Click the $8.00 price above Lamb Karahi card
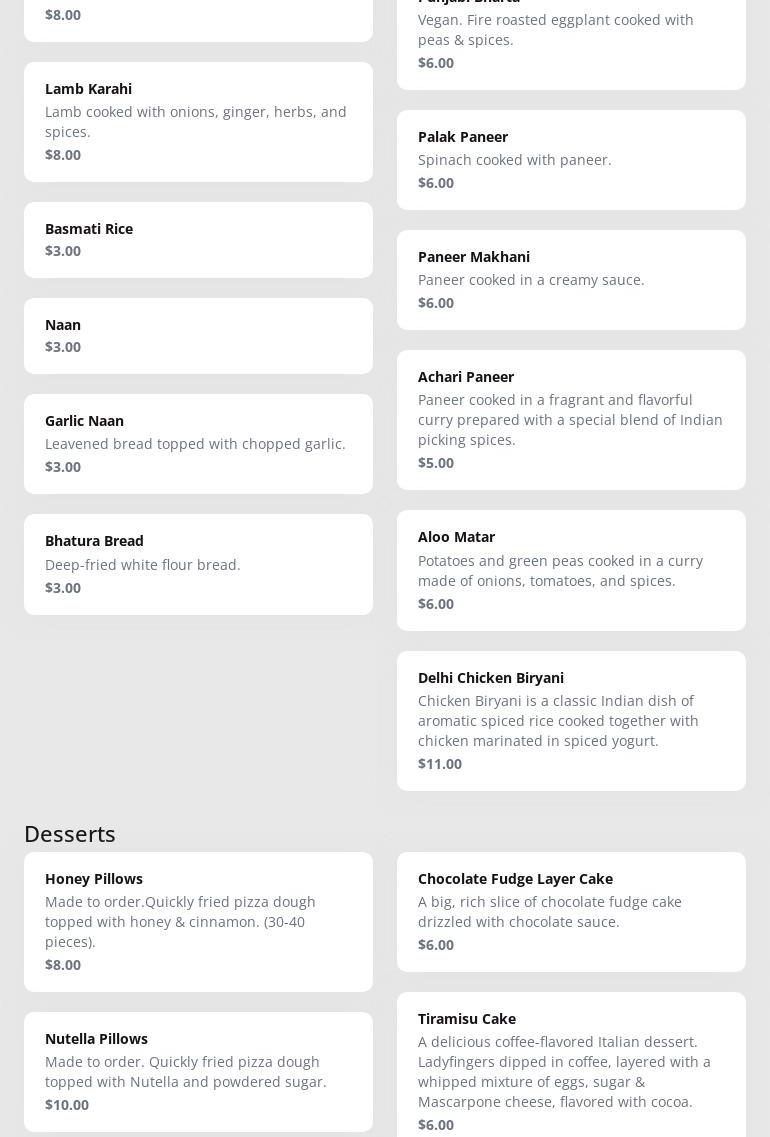The image size is (770, 1137). click(x=63, y=15)
